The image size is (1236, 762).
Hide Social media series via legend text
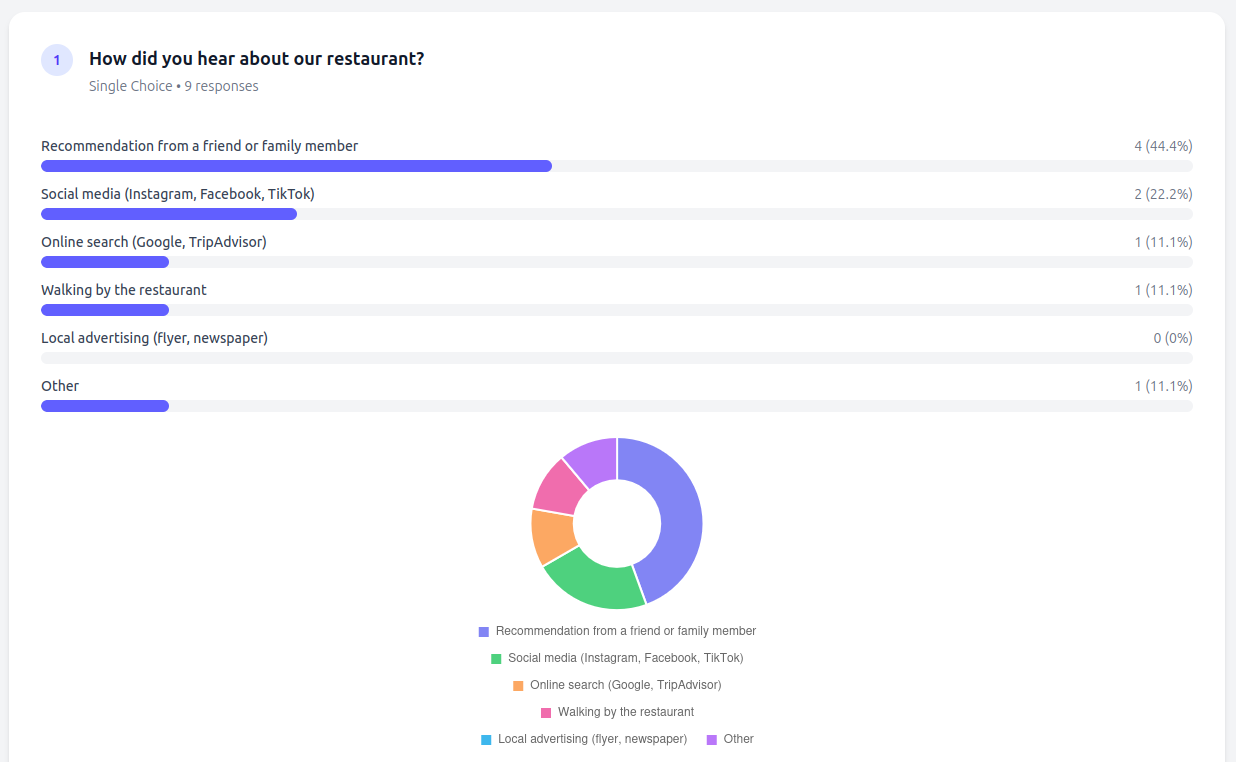pos(625,658)
